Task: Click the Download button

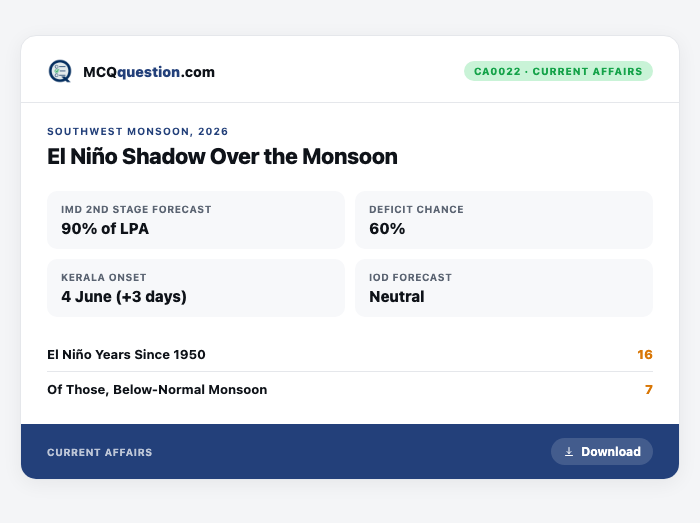Action: click(602, 452)
